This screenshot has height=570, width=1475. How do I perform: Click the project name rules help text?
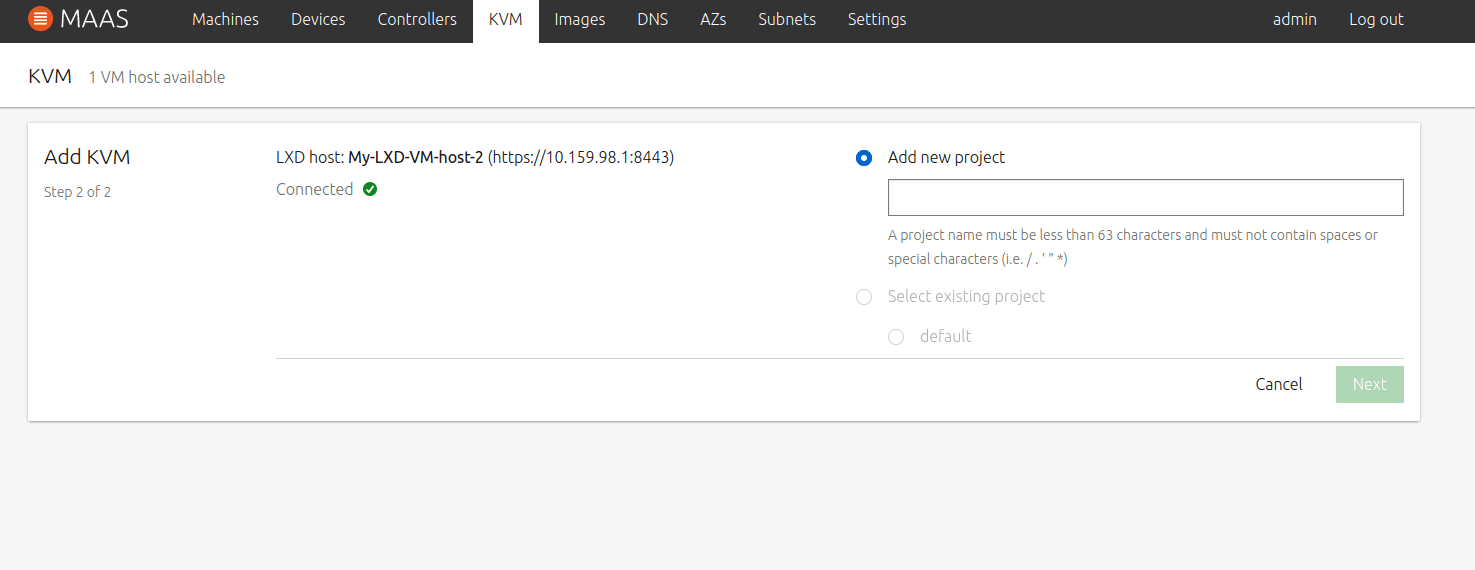(1133, 247)
